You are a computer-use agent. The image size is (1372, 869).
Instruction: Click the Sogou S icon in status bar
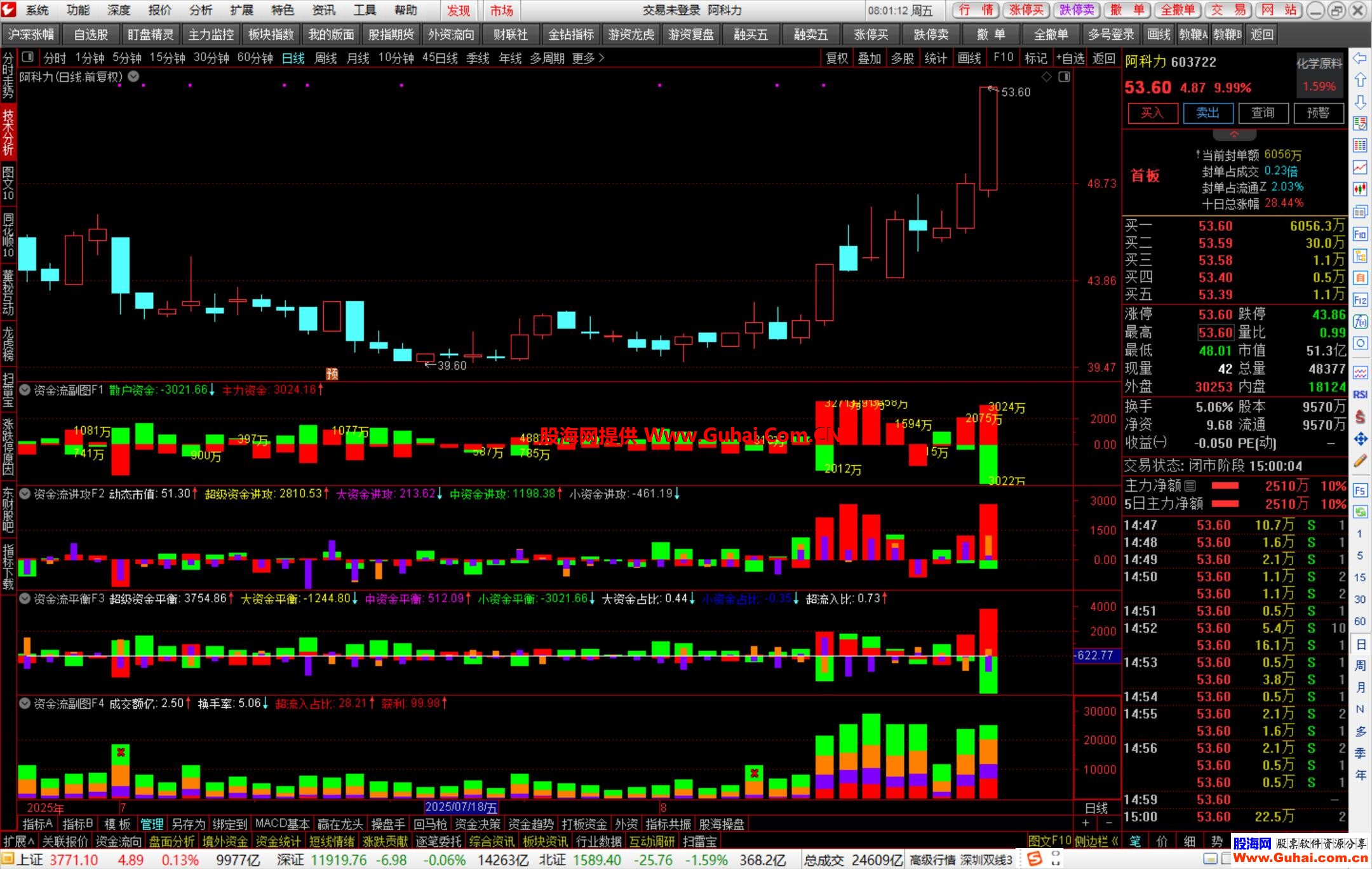point(1035,859)
